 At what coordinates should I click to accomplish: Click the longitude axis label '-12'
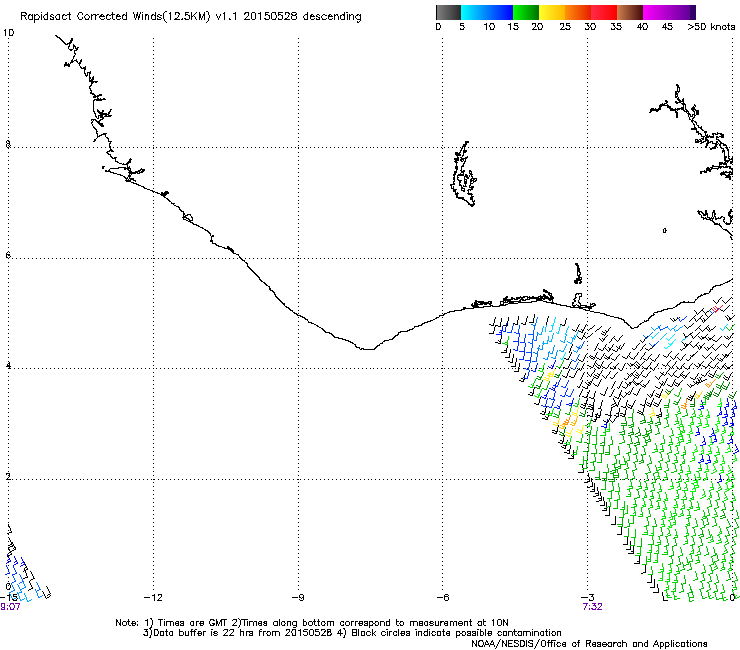point(153,598)
